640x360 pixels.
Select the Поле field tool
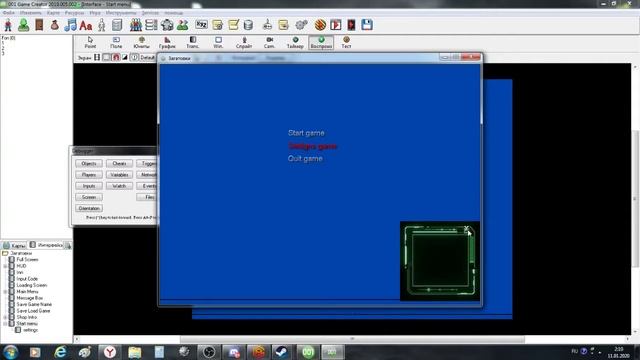pyautogui.click(x=116, y=42)
